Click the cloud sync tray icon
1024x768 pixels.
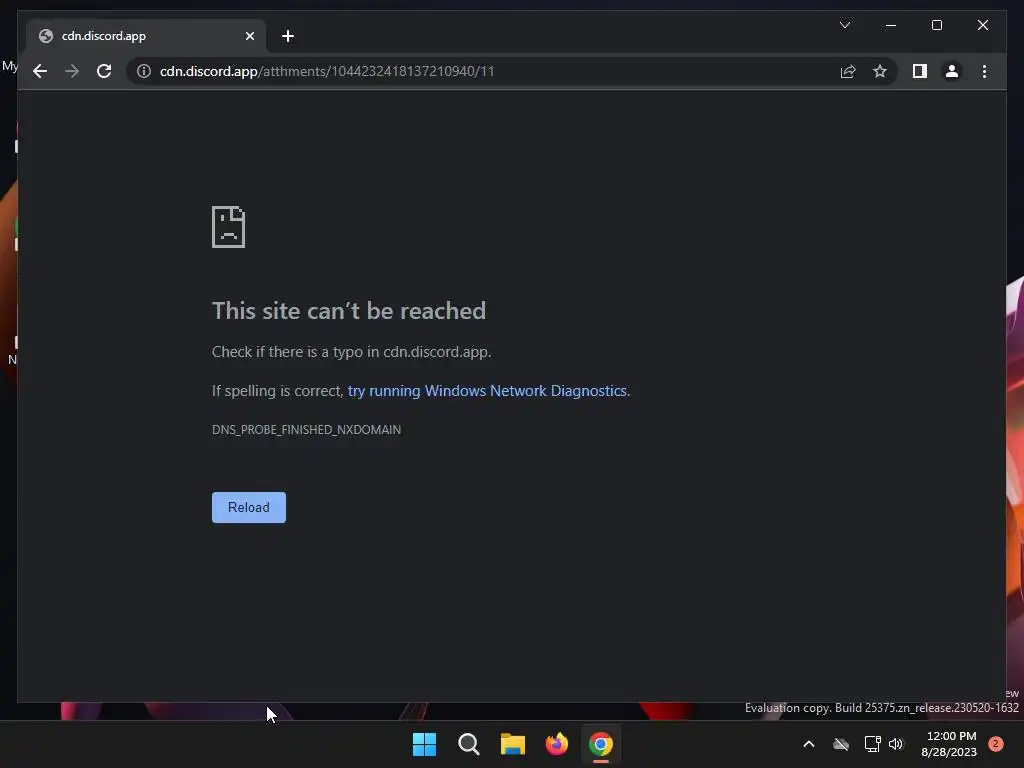(x=840, y=744)
